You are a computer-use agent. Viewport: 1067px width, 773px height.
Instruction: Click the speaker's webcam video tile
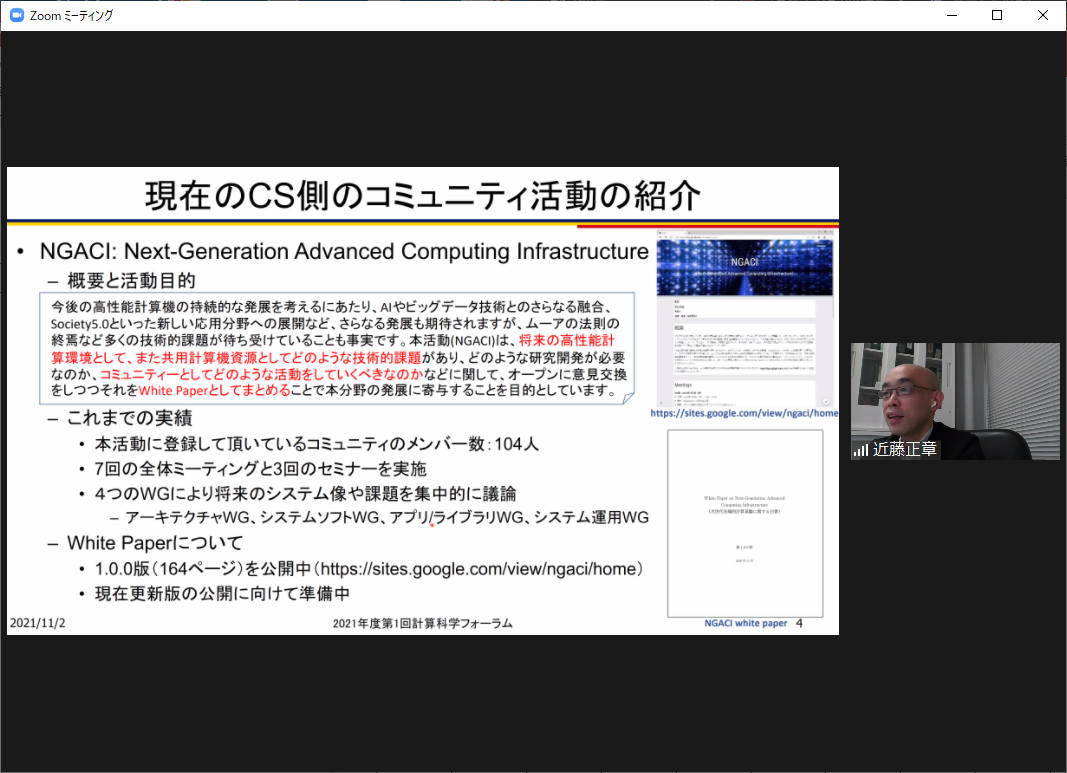[955, 400]
